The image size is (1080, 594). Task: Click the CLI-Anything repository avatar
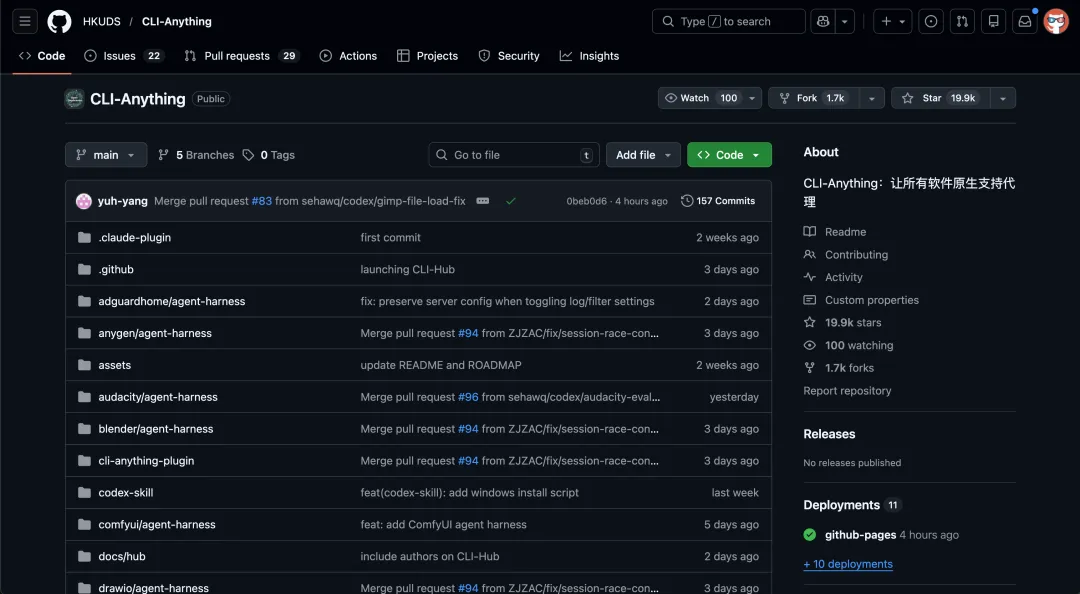(74, 99)
